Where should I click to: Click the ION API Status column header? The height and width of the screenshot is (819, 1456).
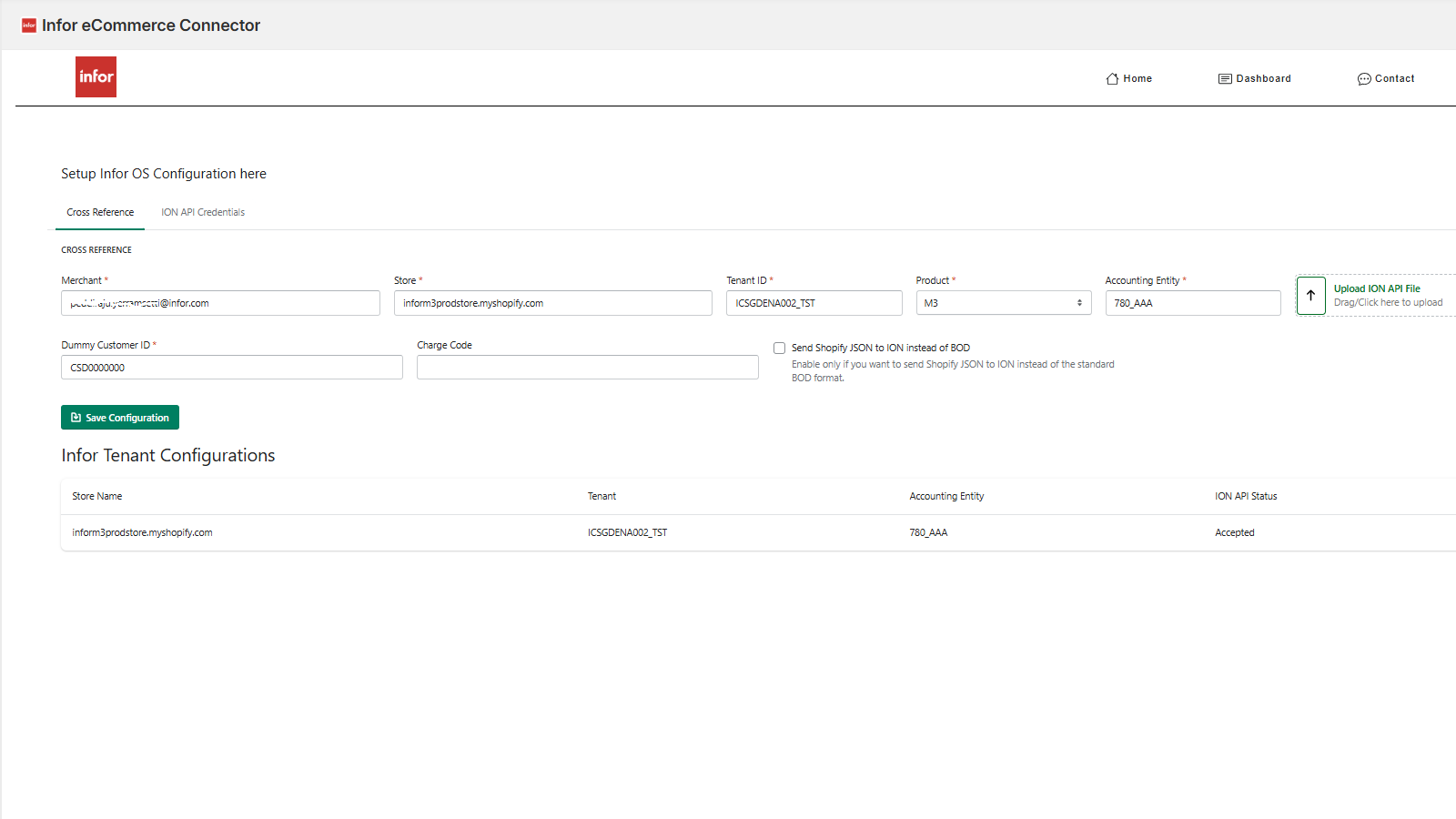1246,496
